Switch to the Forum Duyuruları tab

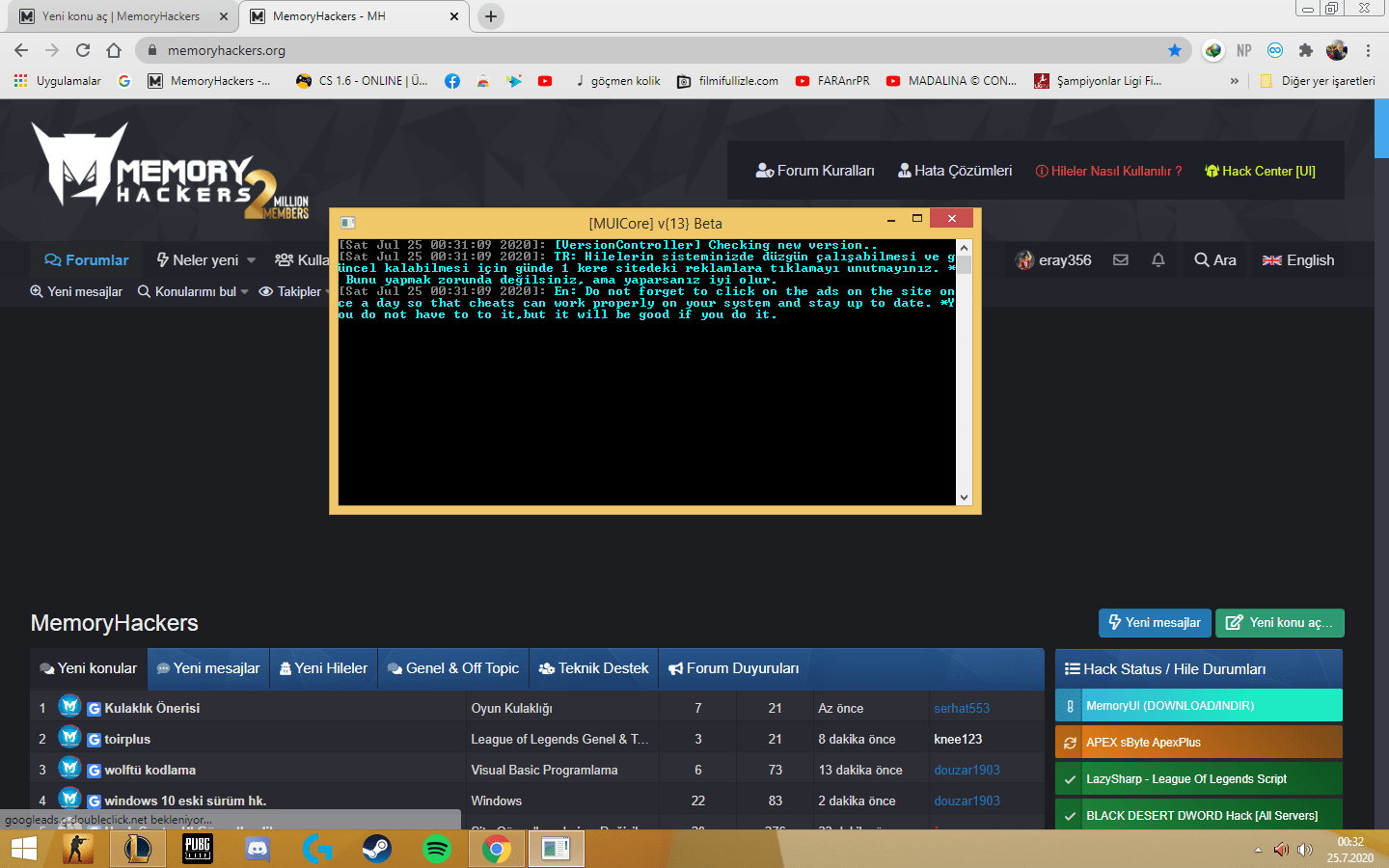tap(734, 668)
